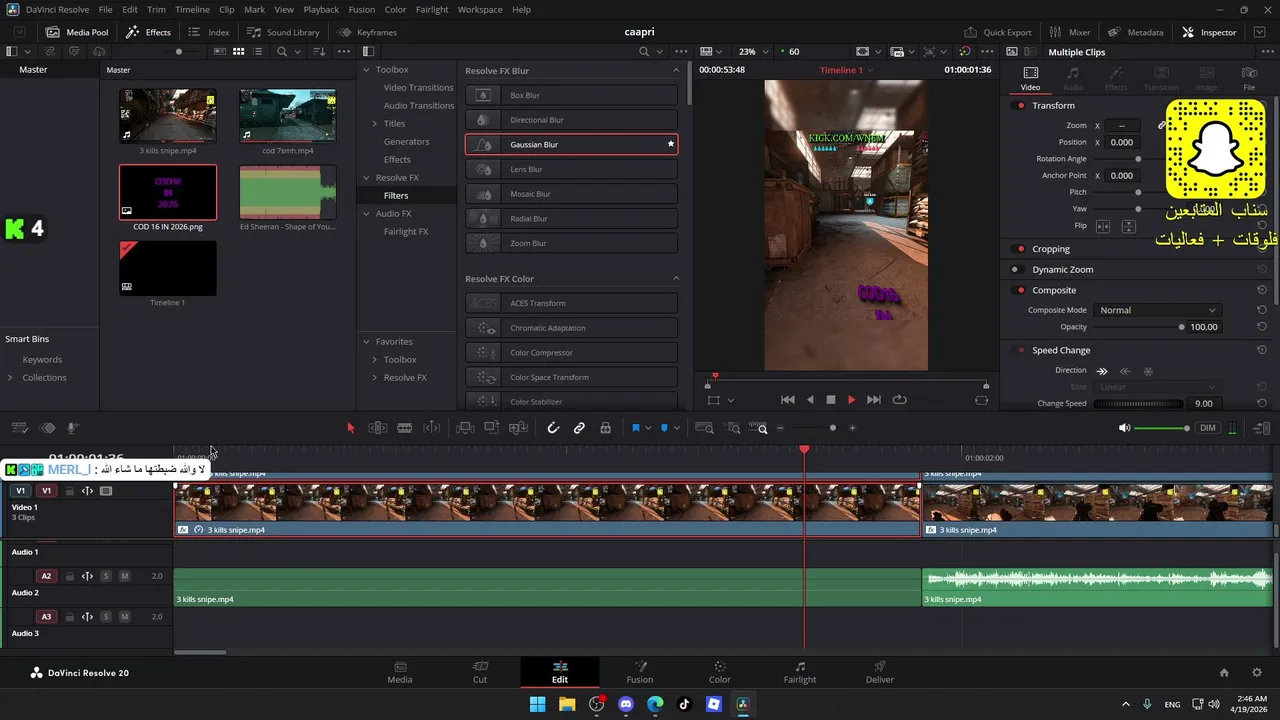Open Timeline View Options icon
Image resolution: width=1280 pixels, height=720 pixels.
(x=19, y=428)
